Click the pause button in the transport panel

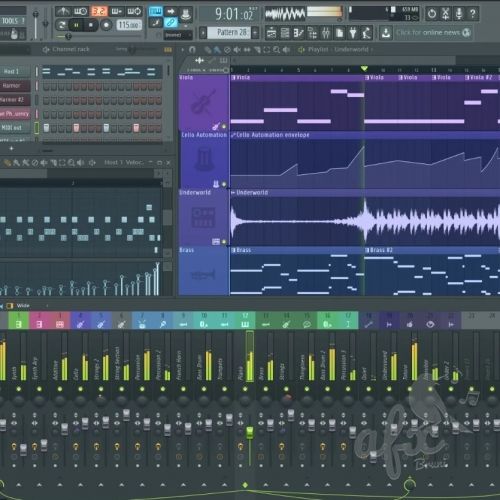pyautogui.click(x=76, y=25)
